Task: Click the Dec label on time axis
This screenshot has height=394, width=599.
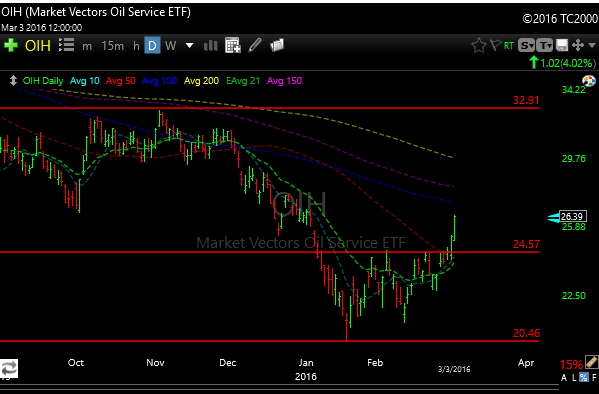Action: (228, 363)
